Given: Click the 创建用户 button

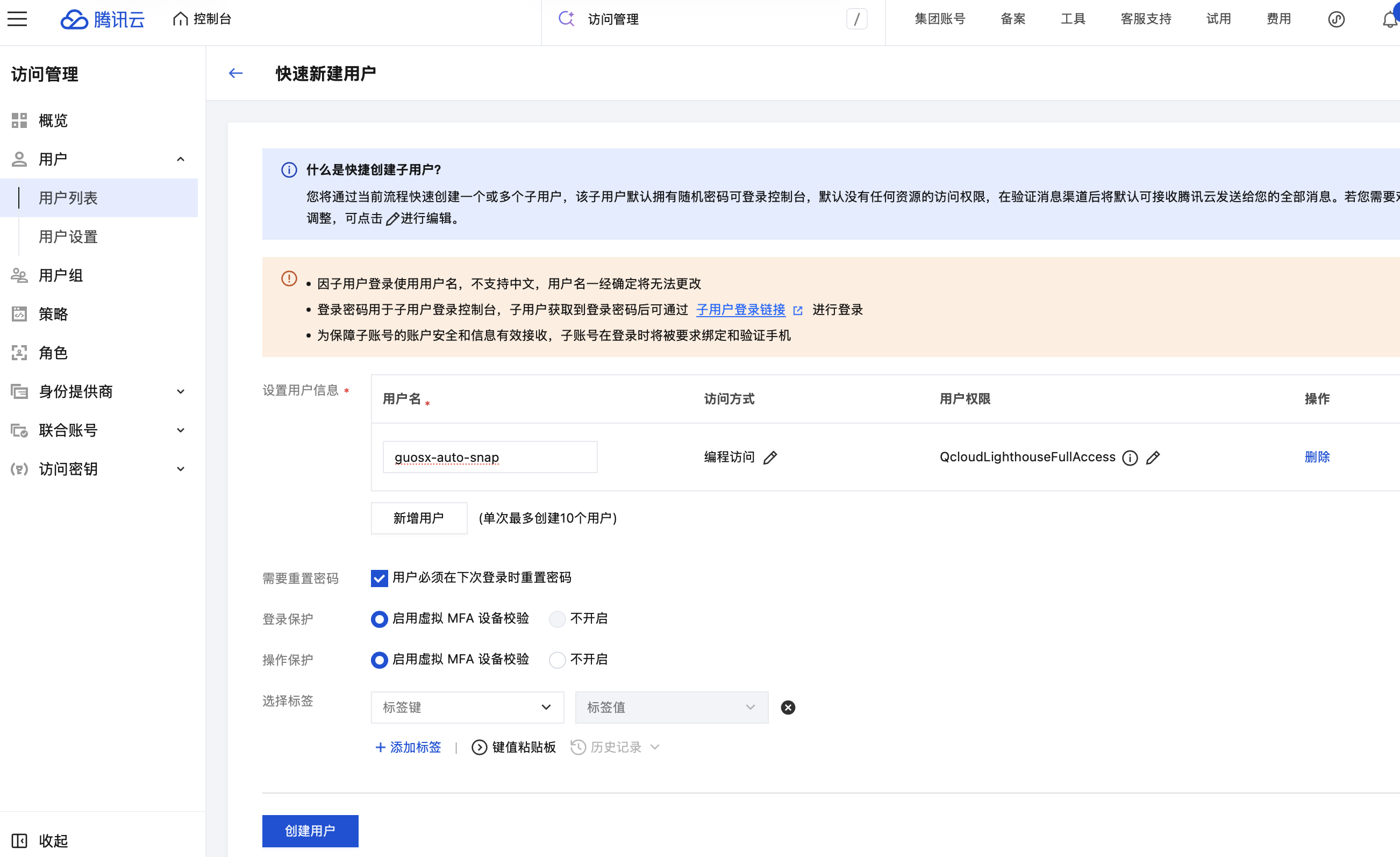Looking at the screenshot, I should pyautogui.click(x=310, y=831).
